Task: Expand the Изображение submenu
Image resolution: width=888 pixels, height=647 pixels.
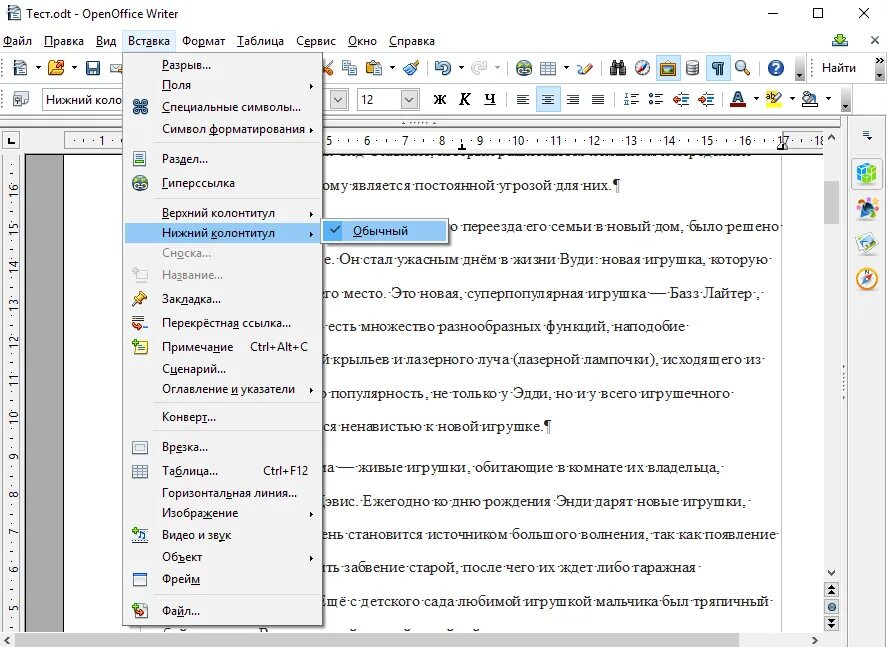Action: click(x=223, y=513)
